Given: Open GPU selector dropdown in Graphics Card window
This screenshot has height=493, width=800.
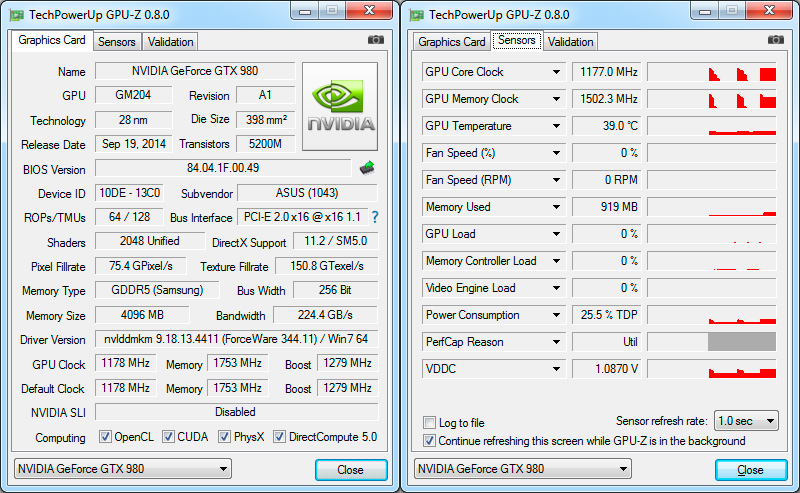Looking at the screenshot, I should [x=122, y=469].
